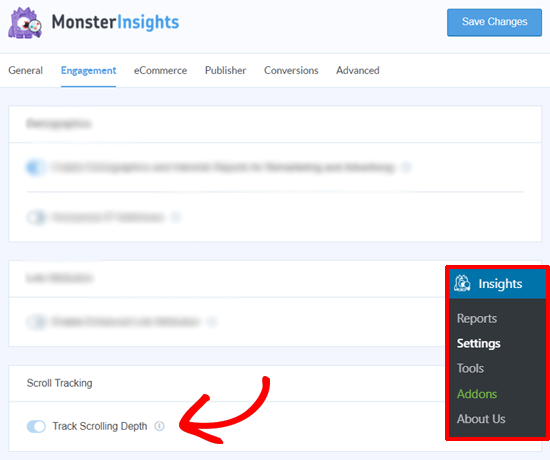Click the Save Changes button

[494, 22]
